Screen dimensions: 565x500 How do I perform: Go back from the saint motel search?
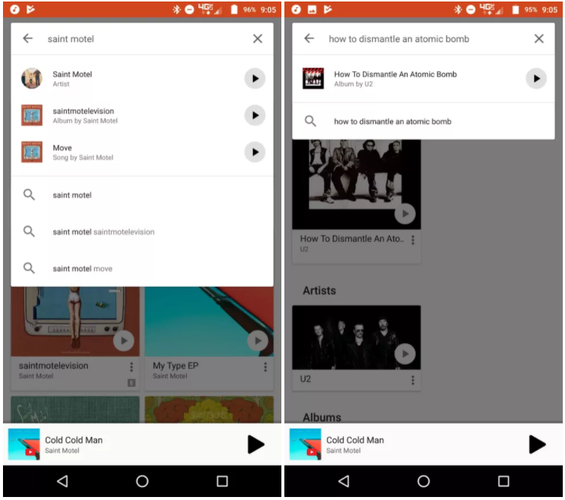[28, 38]
